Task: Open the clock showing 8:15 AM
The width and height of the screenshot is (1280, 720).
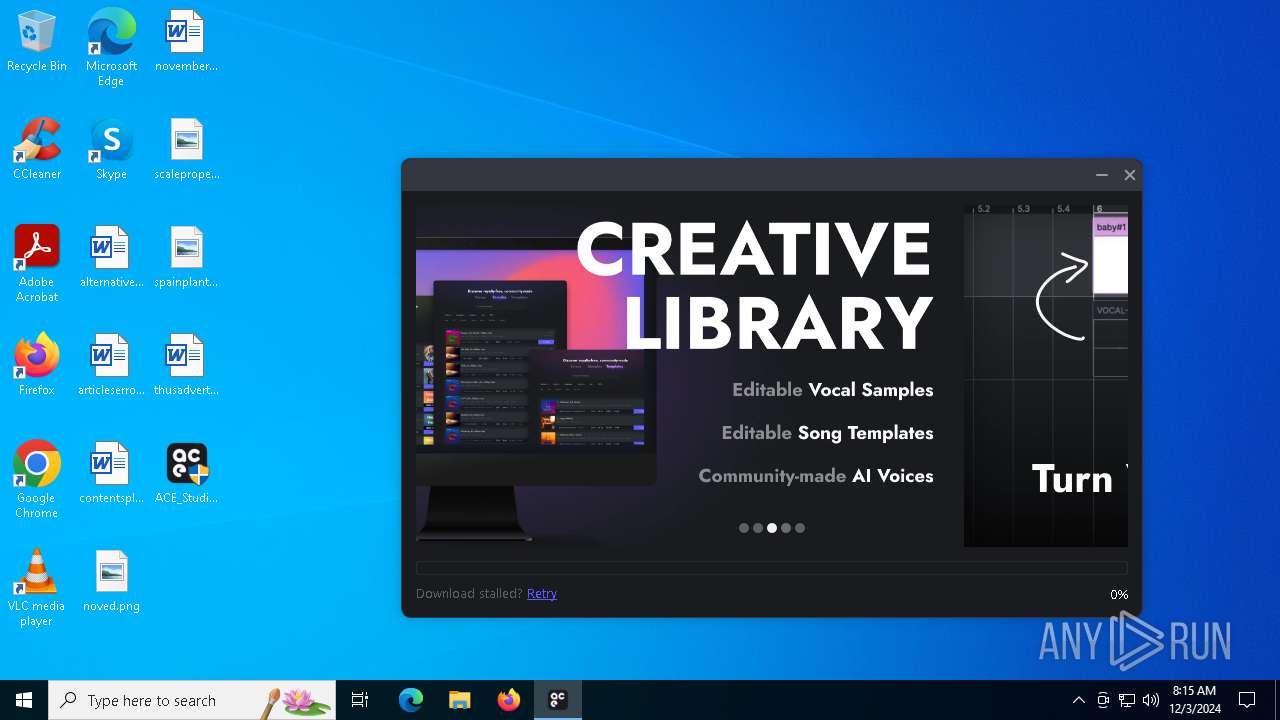Action: click(1195, 700)
